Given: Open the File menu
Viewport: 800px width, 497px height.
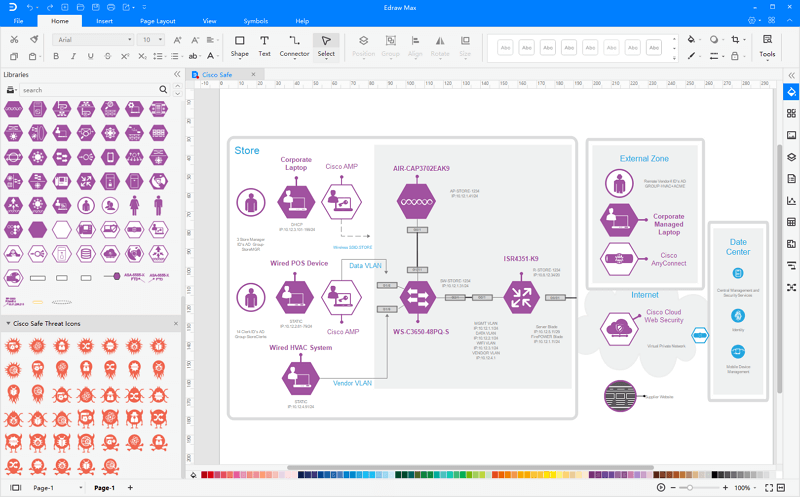Looking at the screenshot, I should point(18,21).
